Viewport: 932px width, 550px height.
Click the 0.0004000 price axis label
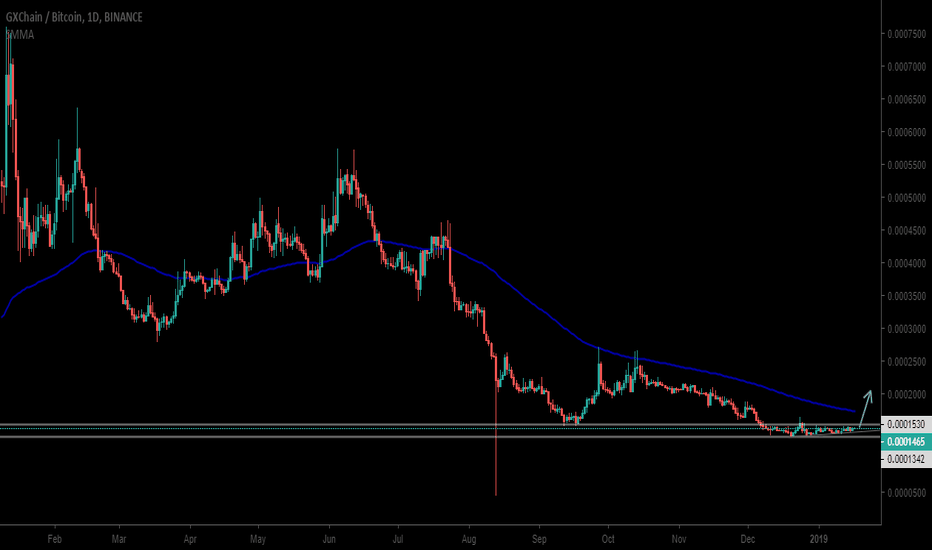pyautogui.click(x=906, y=263)
